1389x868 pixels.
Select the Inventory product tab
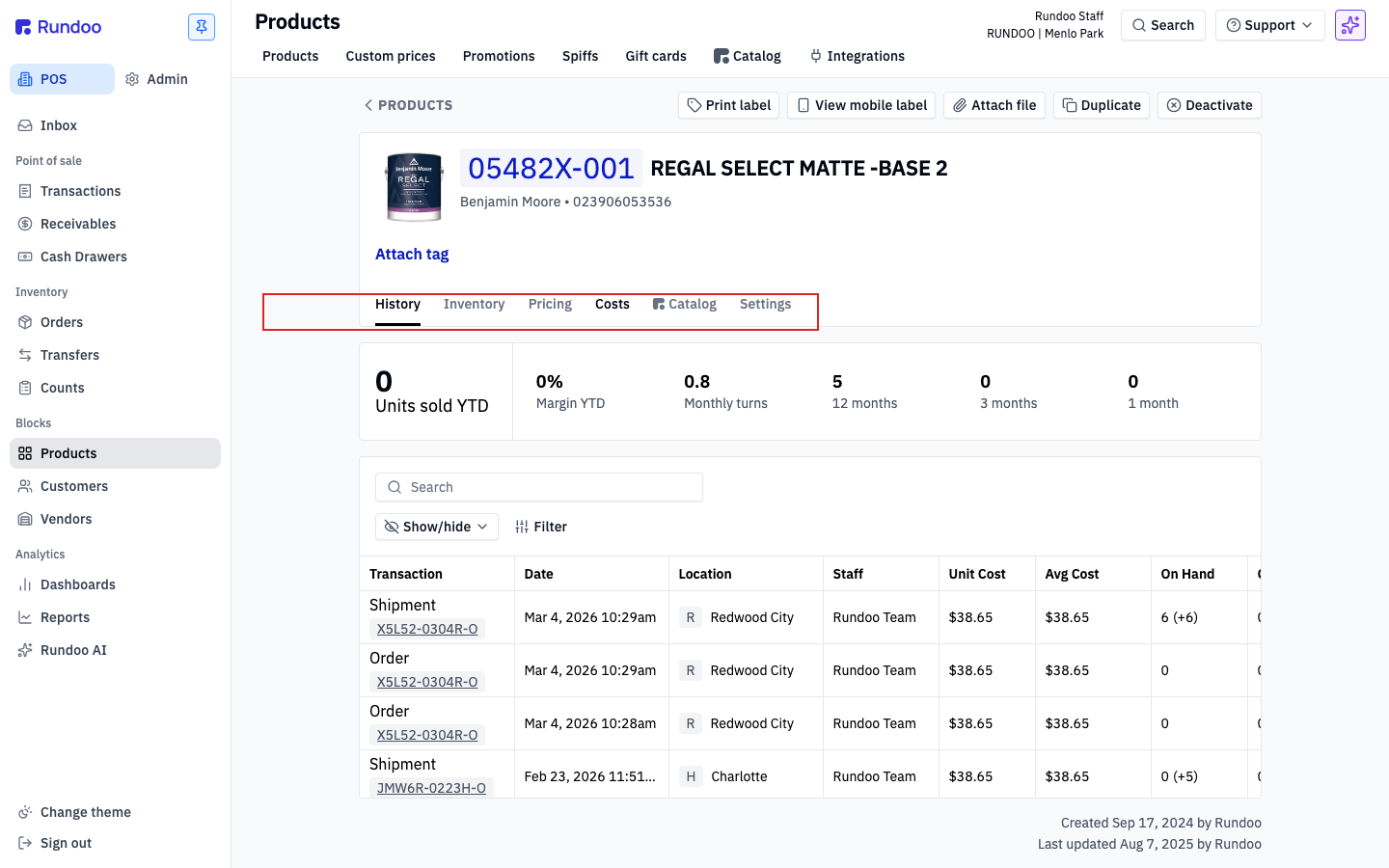click(x=474, y=305)
